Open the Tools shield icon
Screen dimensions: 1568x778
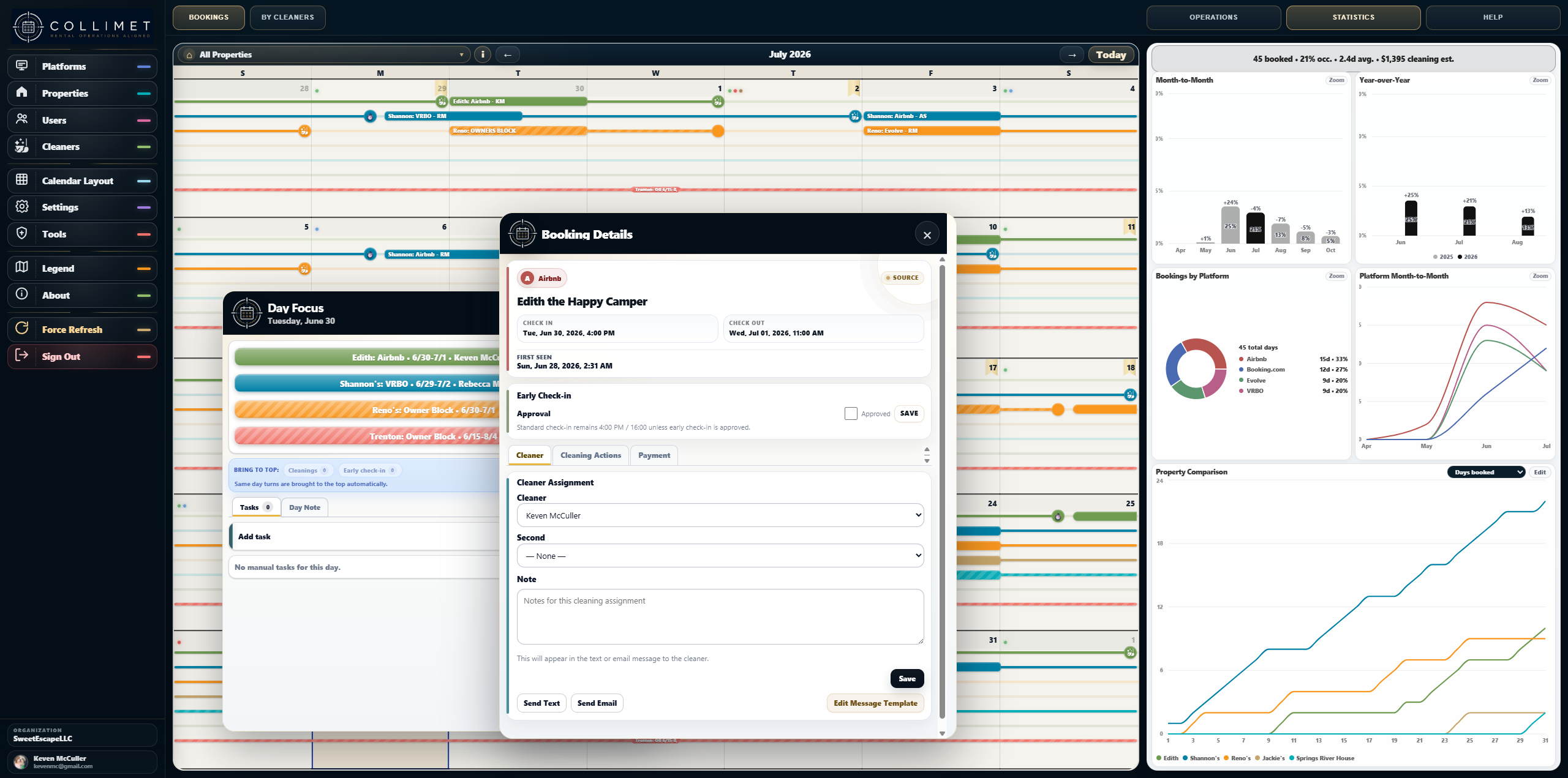coord(22,233)
